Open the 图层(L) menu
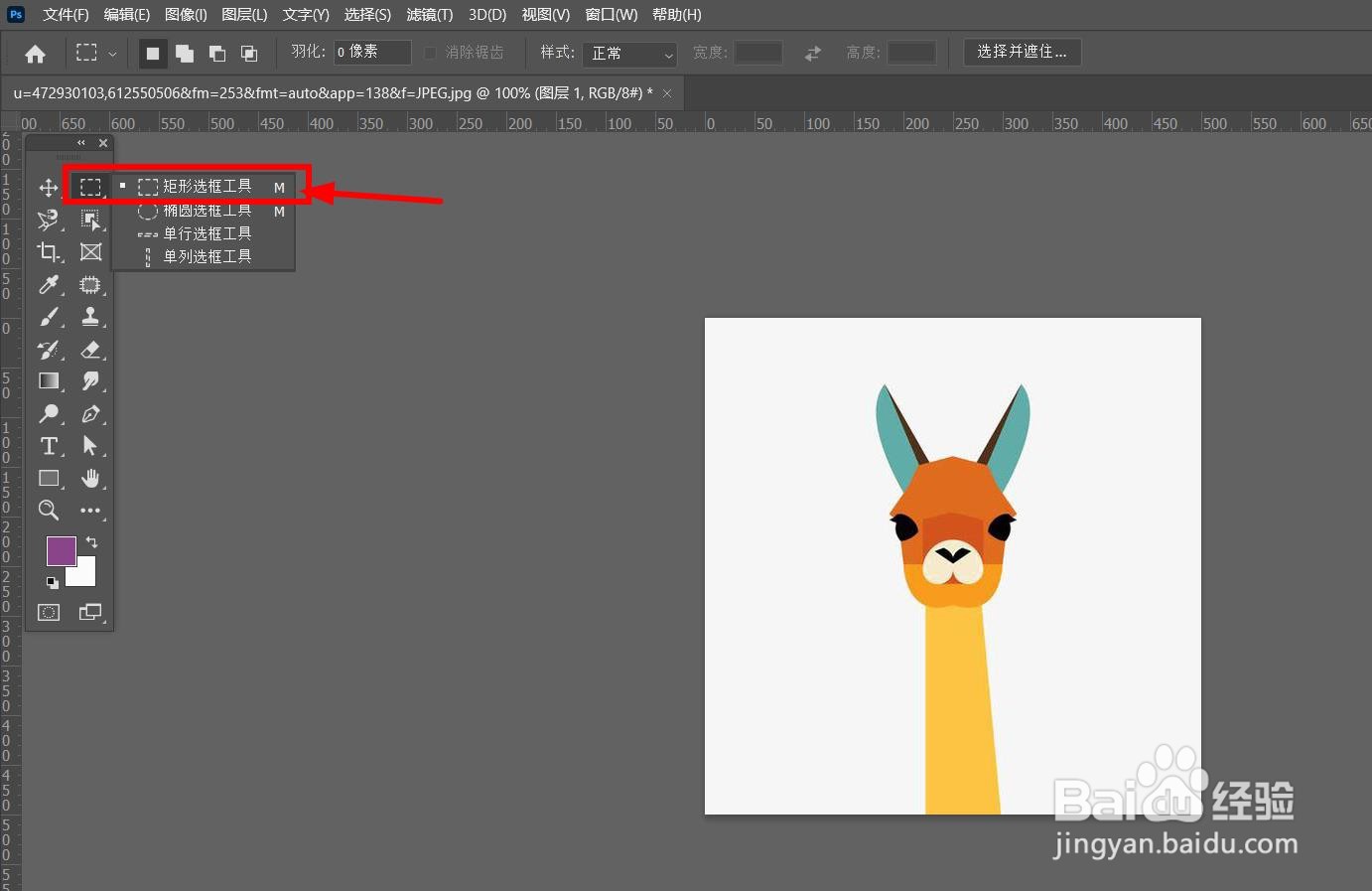This screenshot has width=1372, height=891. coord(244,15)
